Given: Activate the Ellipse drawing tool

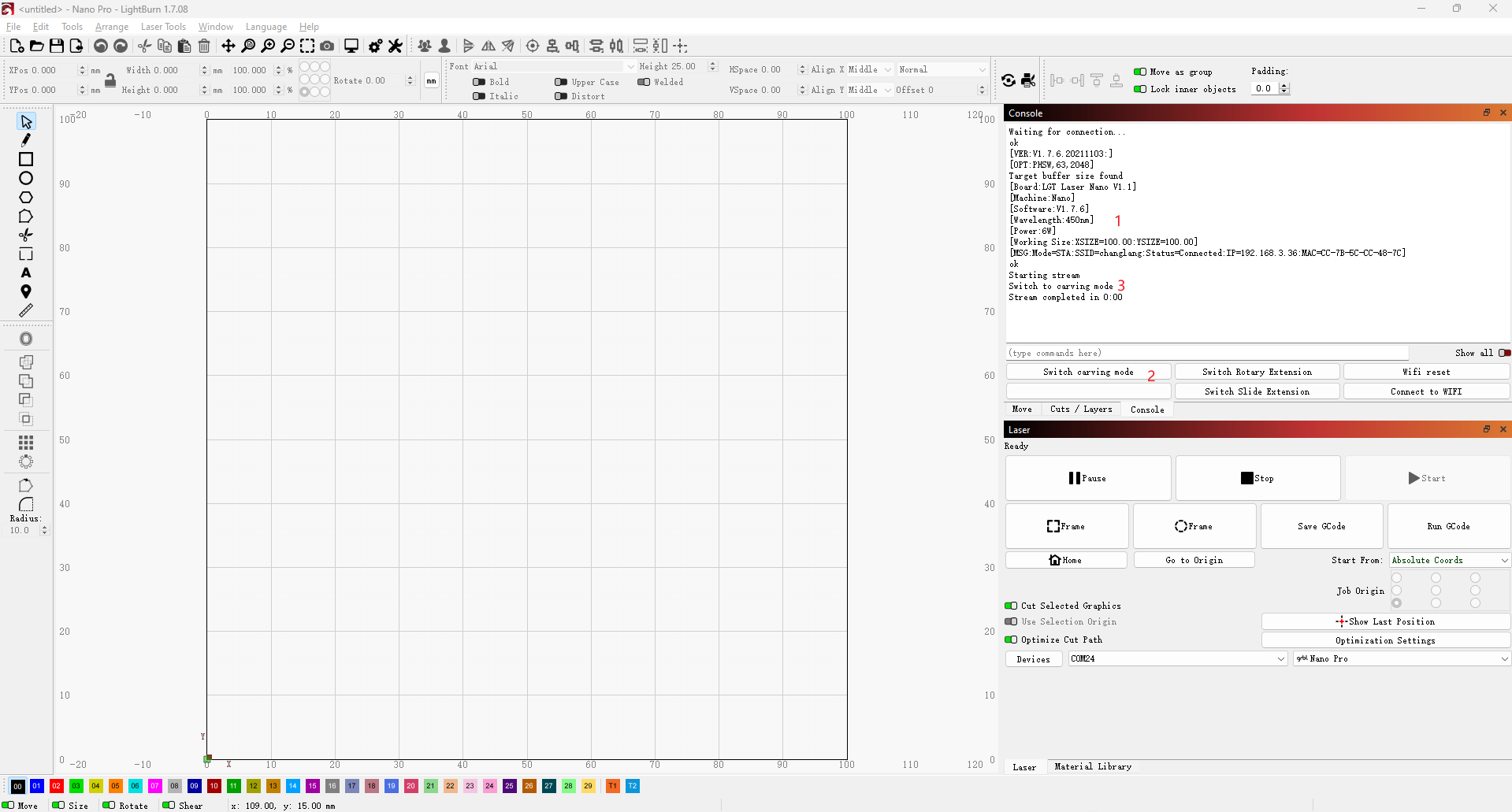Looking at the screenshot, I should 25,178.
